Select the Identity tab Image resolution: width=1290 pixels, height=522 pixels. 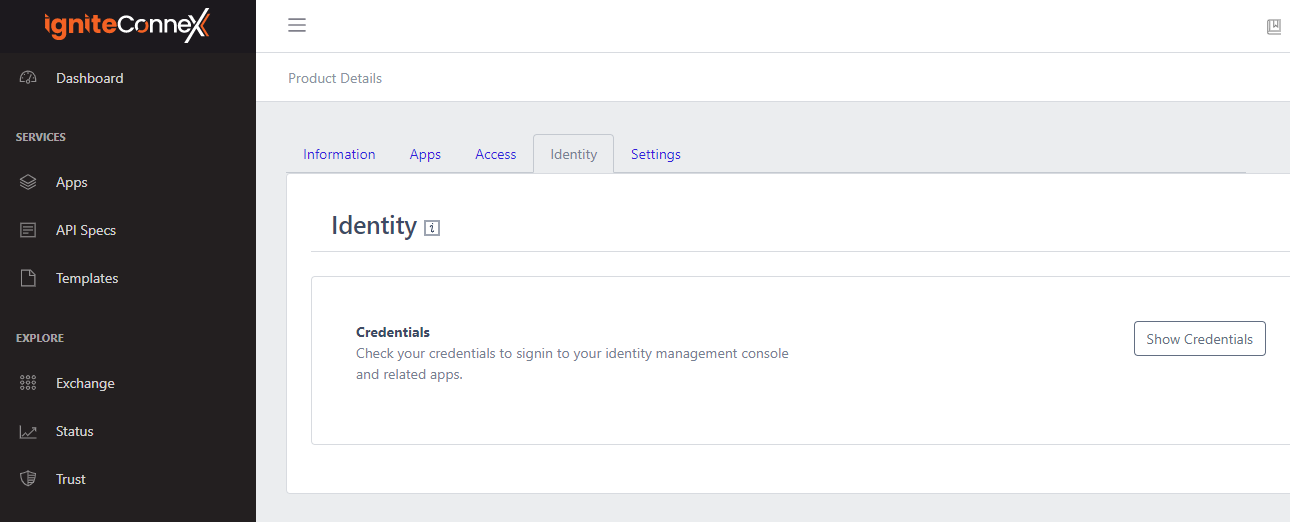coord(573,155)
